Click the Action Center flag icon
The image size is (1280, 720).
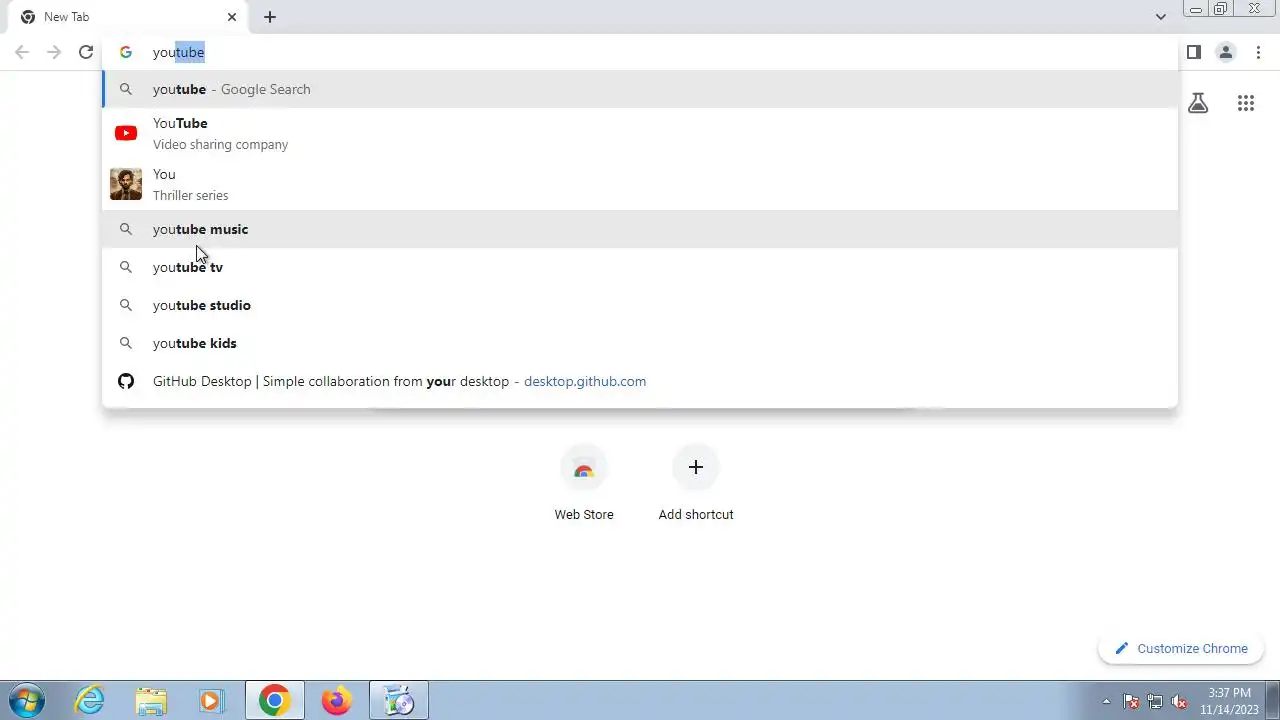[1131, 701]
